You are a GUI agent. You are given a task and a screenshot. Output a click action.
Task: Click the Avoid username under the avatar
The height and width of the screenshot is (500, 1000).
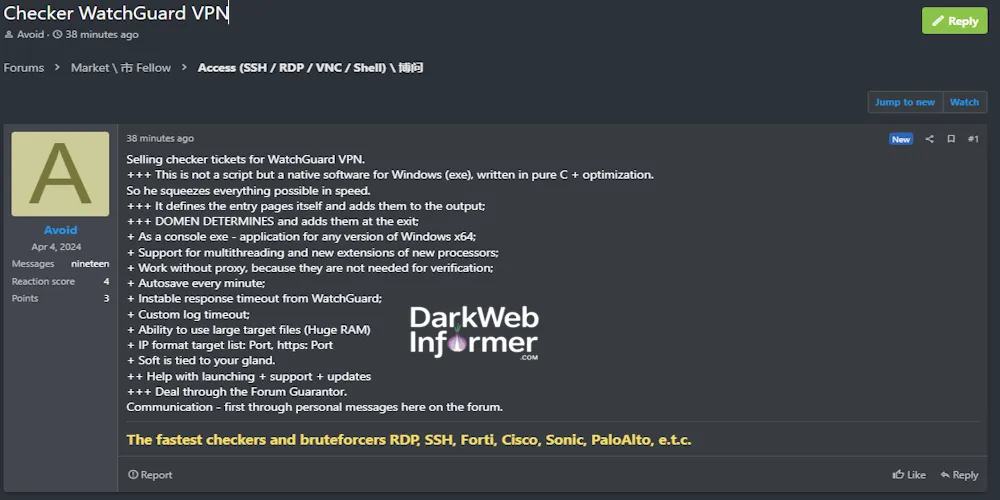coord(60,230)
